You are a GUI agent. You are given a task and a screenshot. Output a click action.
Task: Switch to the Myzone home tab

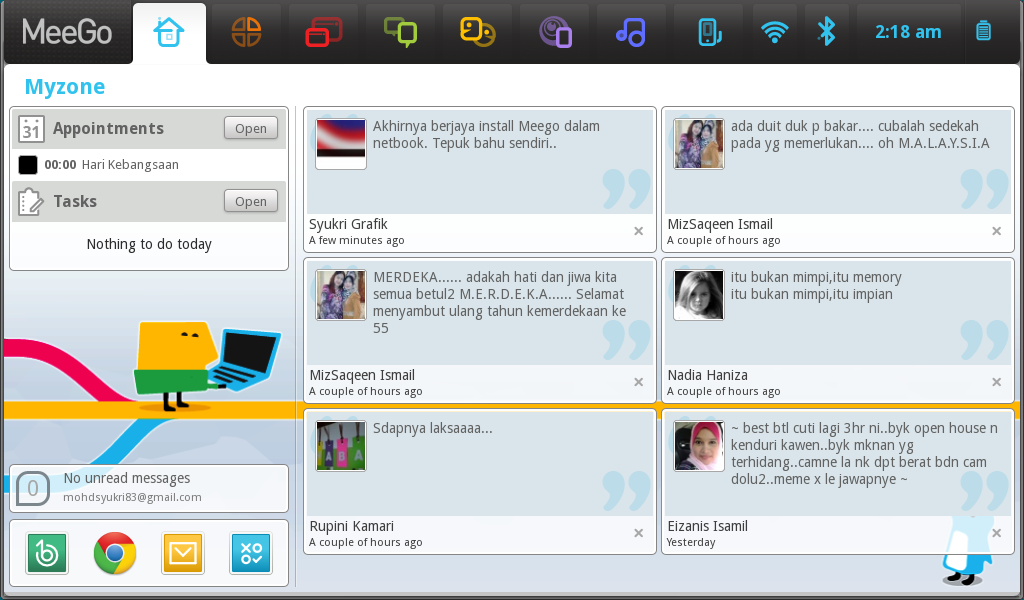[169, 30]
